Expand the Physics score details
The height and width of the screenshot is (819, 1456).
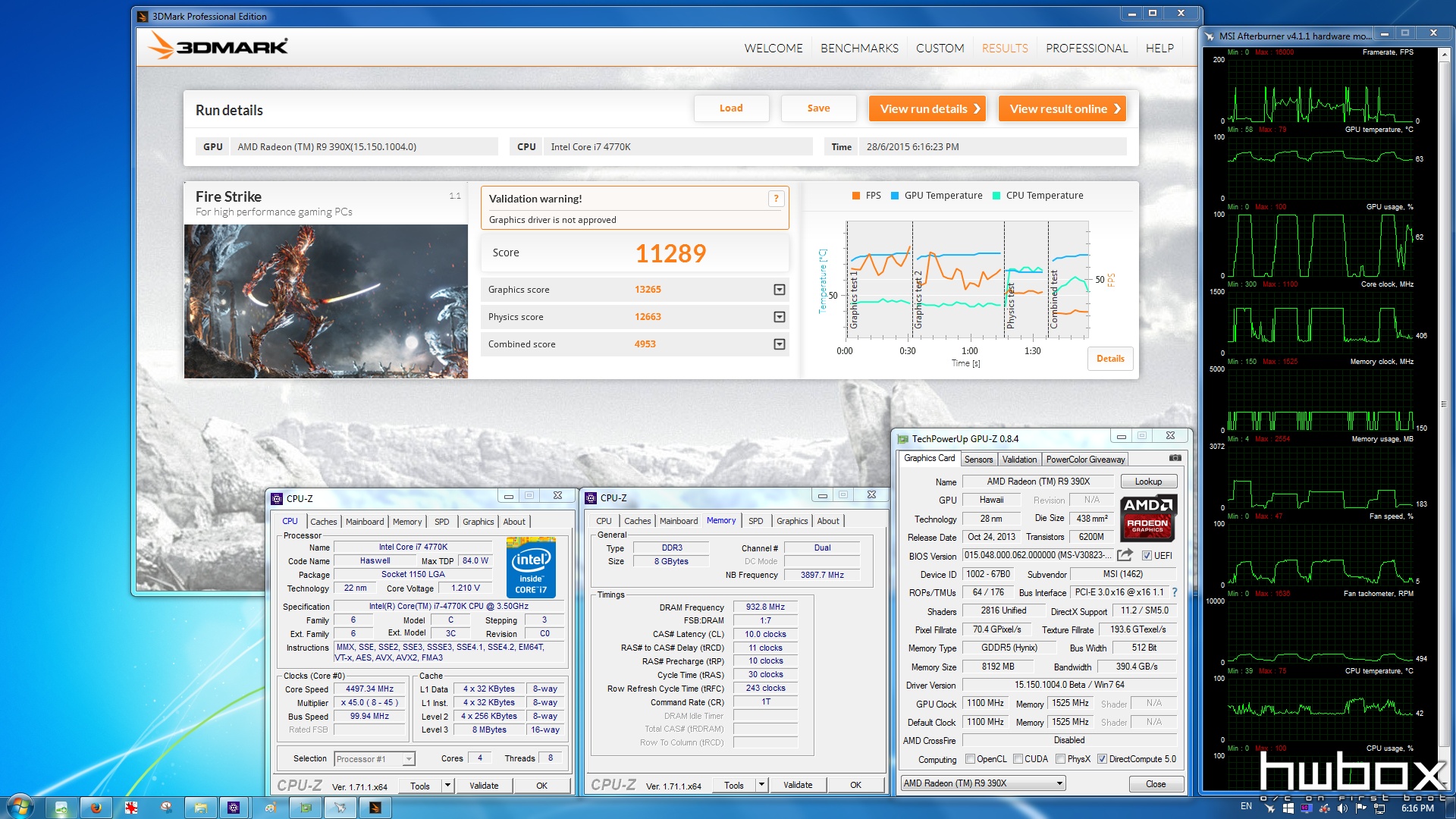click(x=779, y=317)
